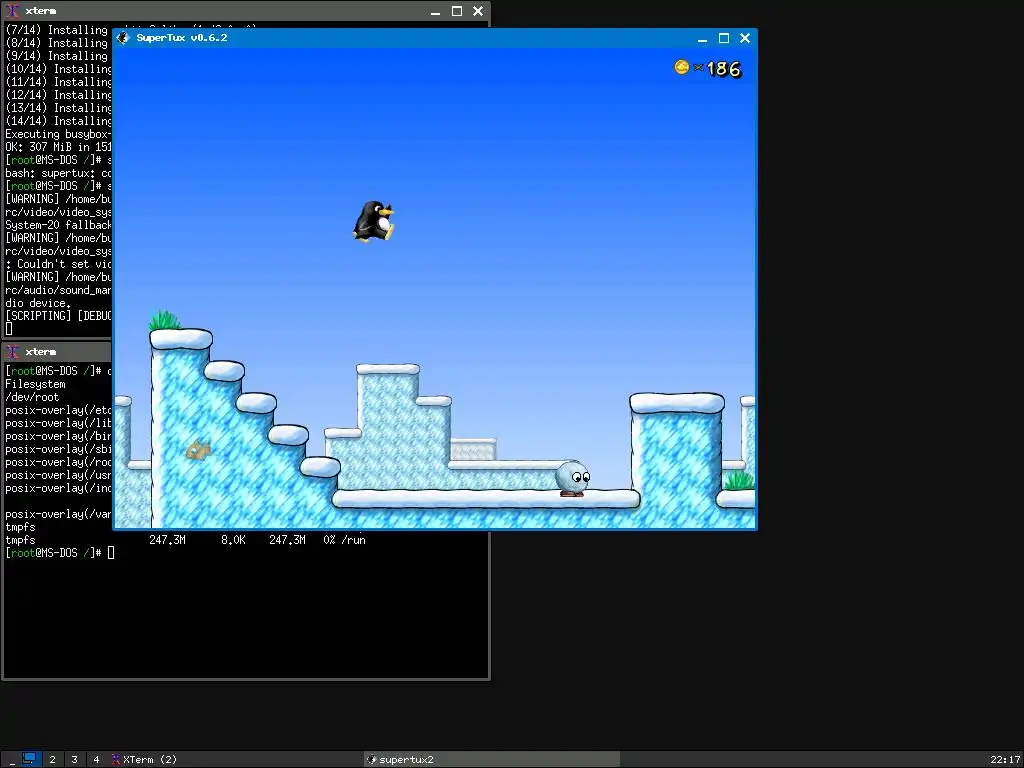
Task: Click the "(7/14) Installing" terminal line
Action: pos(57,30)
